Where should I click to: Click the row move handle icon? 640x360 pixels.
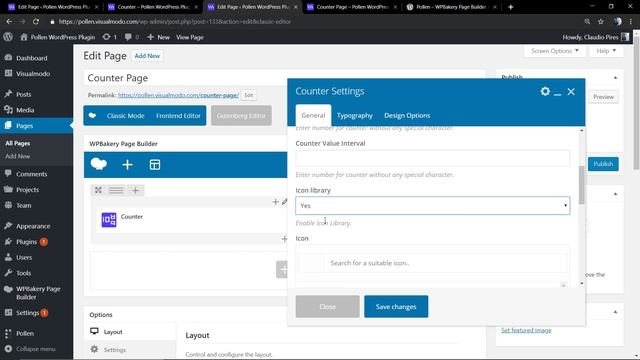click(98, 190)
